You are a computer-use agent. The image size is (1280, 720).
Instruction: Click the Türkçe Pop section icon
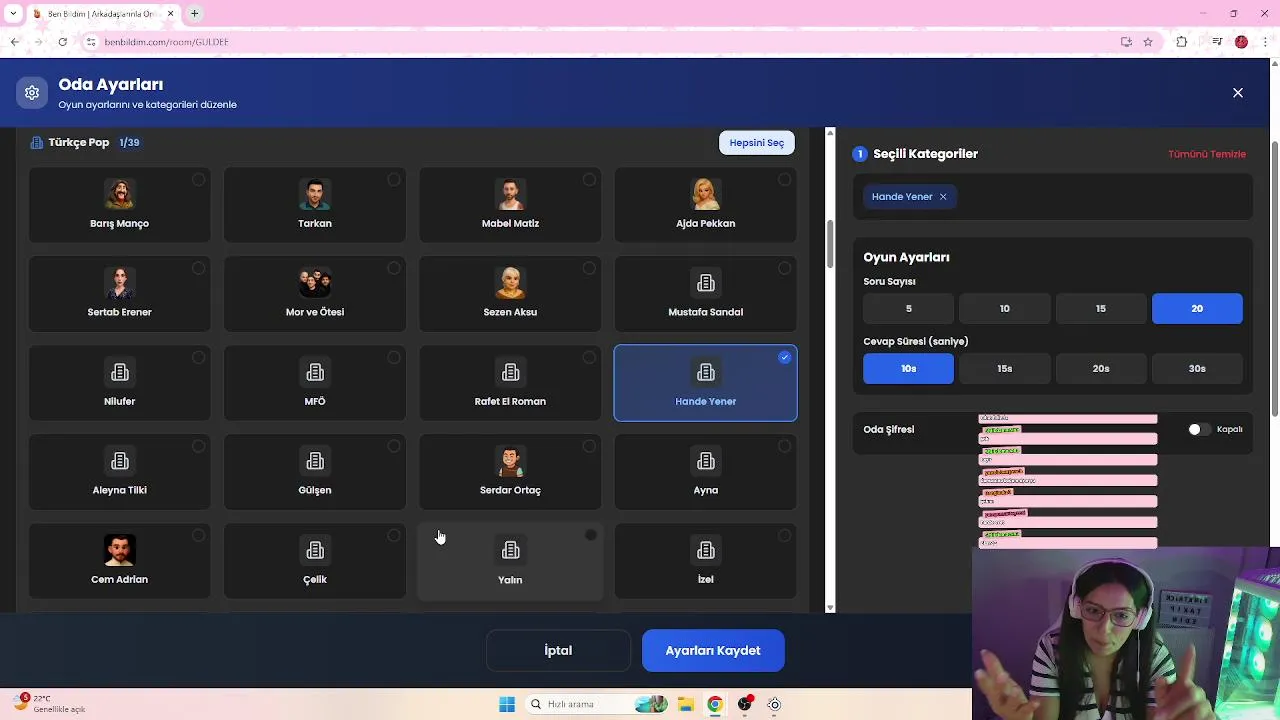[x=37, y=143]
